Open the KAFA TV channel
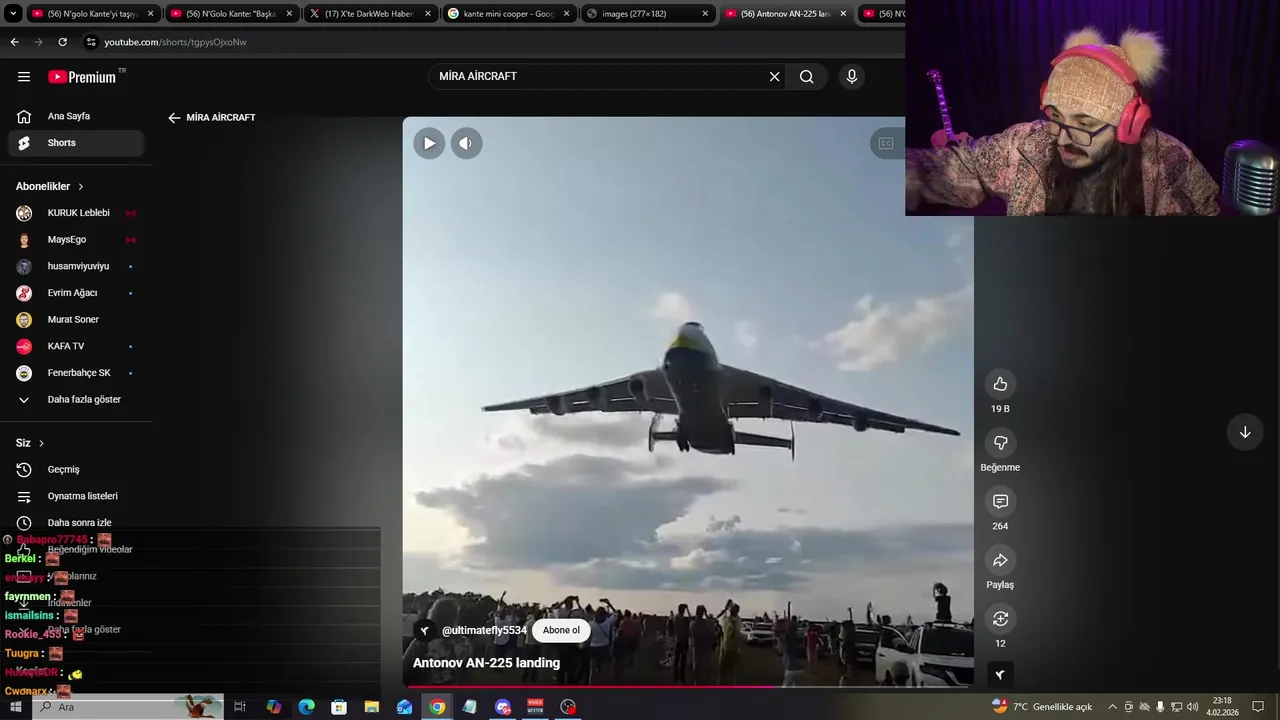The image size is (1280, 720). 76,346
